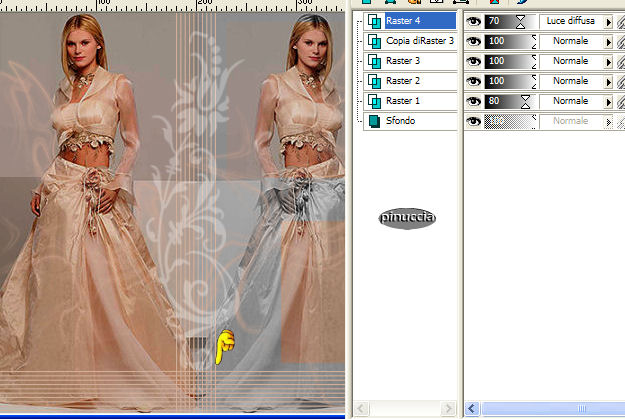This screenshot has height=419, width=625.
Task: Adjust Raster 1 opacity slider showing 80
Action: pyautogui.click(x=510, y=101)
